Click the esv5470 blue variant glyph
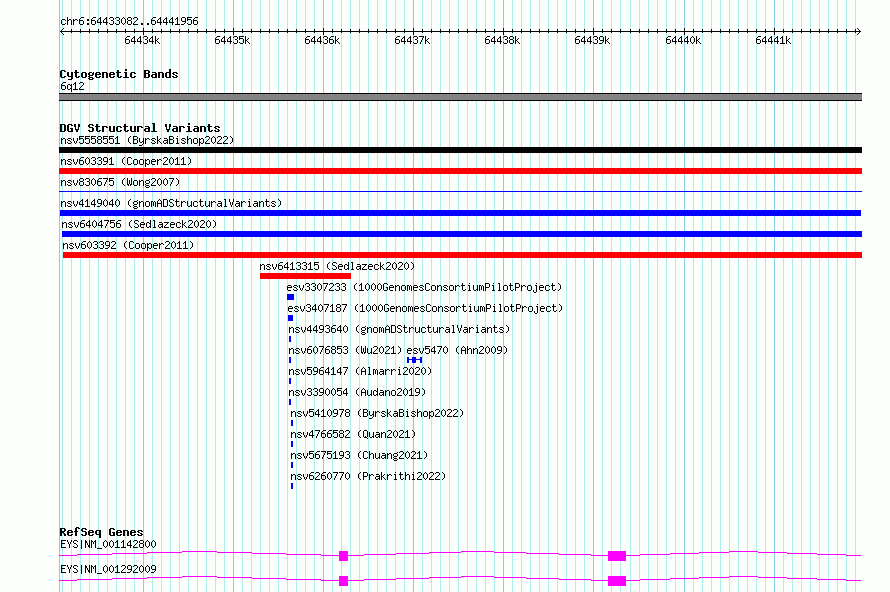The image size is (890, 592). (x=414, y=360)
